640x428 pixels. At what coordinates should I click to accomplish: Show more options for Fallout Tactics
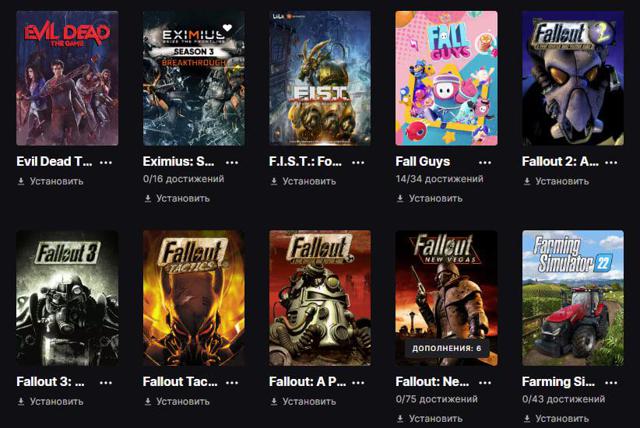[232, 382]
